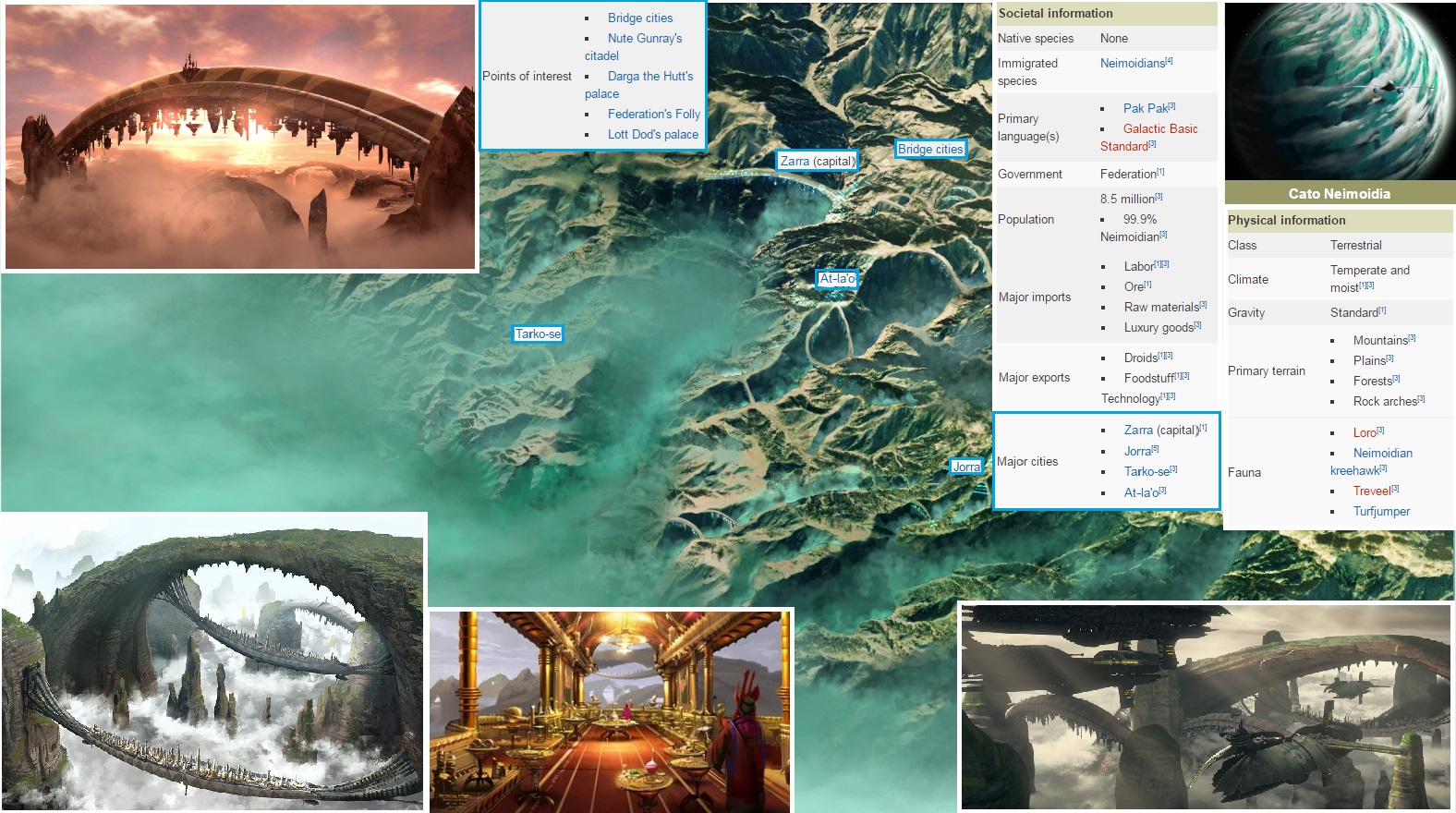Open Jorra in the Major cities list
Screen dimensions: 1456x813
coord(1136,452)
